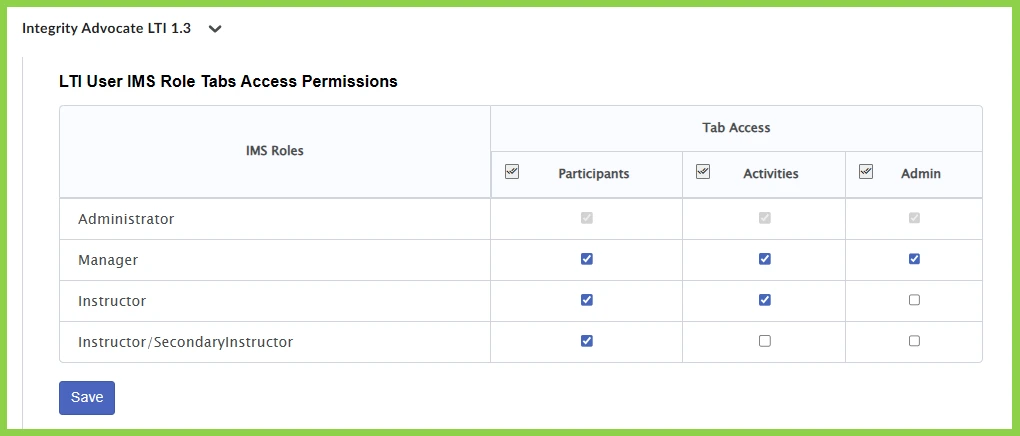Click the disabled Administrator Participants checkbox

click(587, 218)
